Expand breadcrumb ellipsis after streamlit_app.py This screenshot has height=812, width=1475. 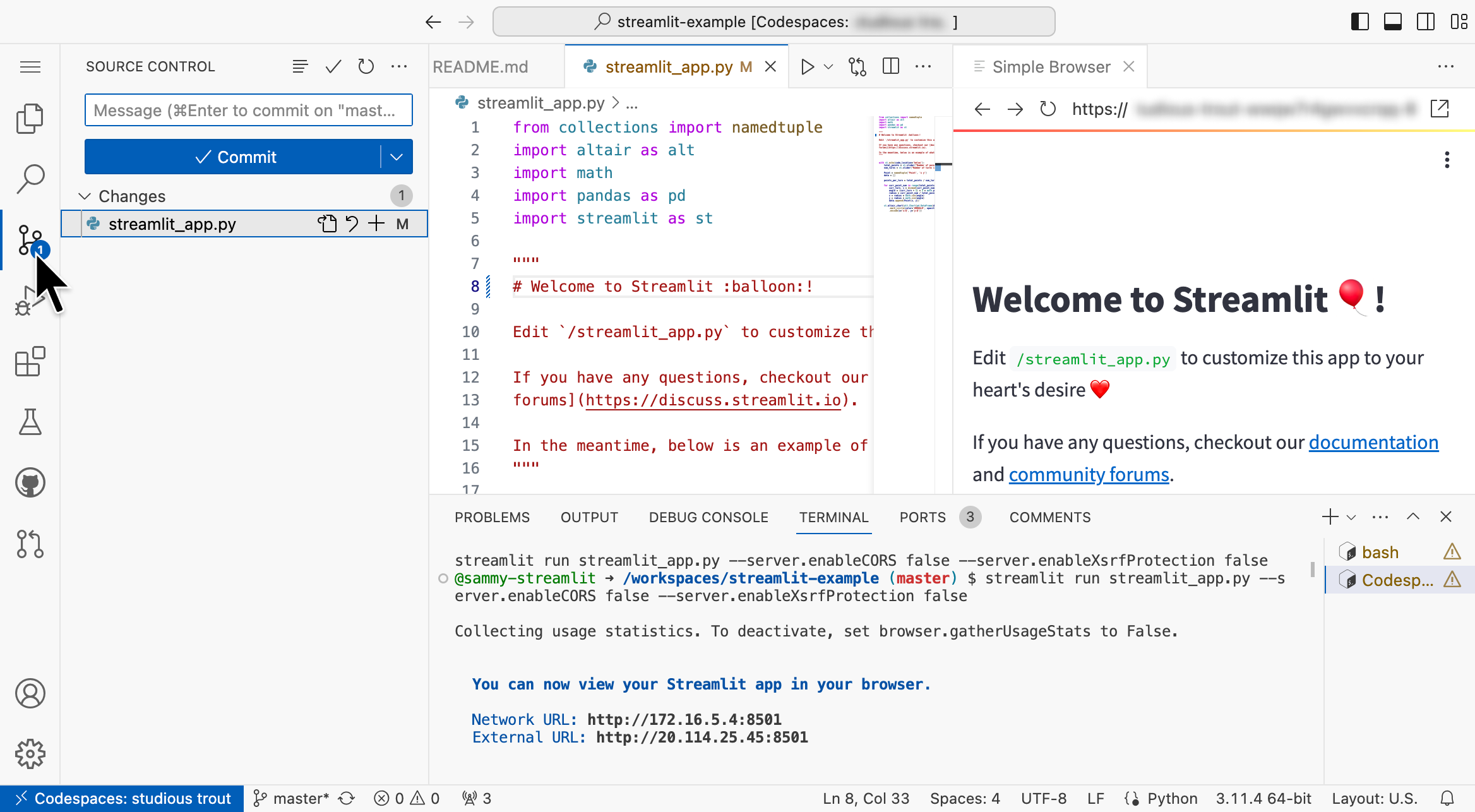631,103
